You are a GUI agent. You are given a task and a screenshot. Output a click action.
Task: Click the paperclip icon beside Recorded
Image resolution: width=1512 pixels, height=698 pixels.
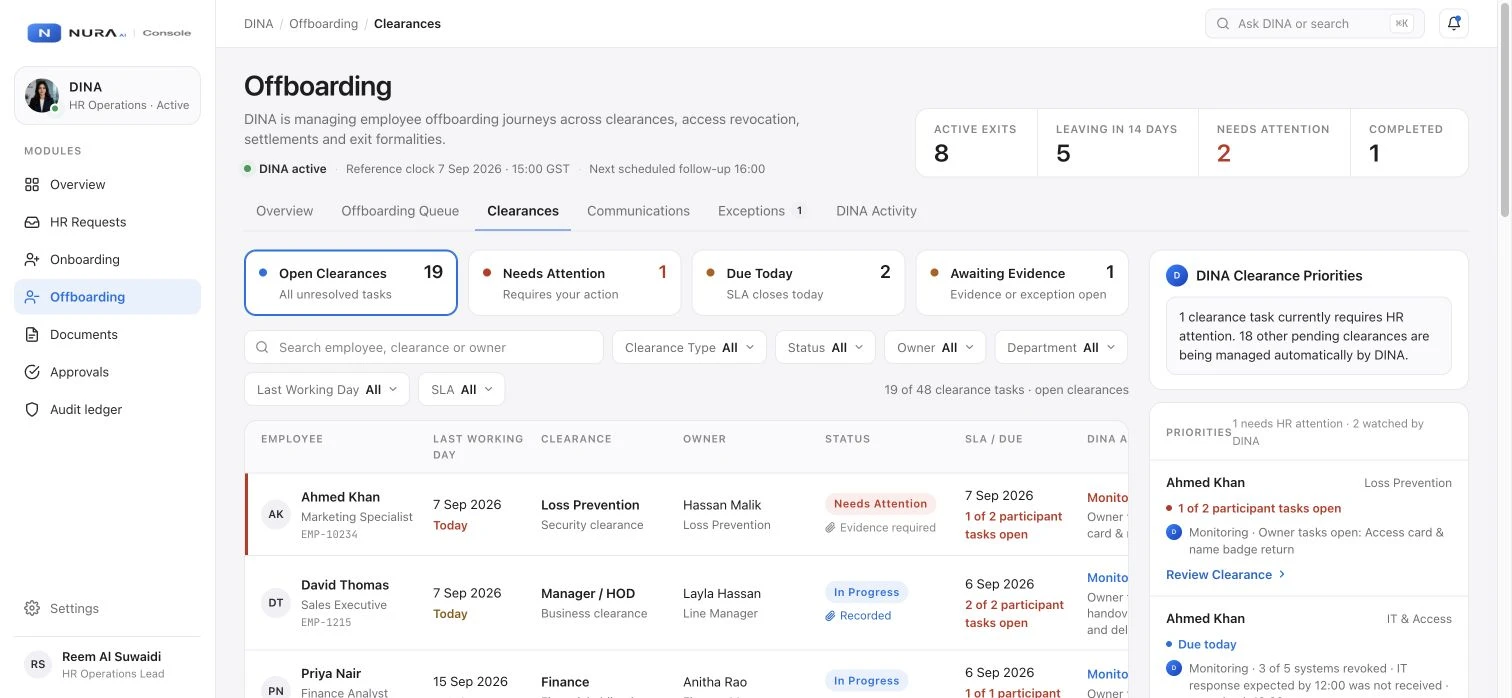(x=830, y=616)
